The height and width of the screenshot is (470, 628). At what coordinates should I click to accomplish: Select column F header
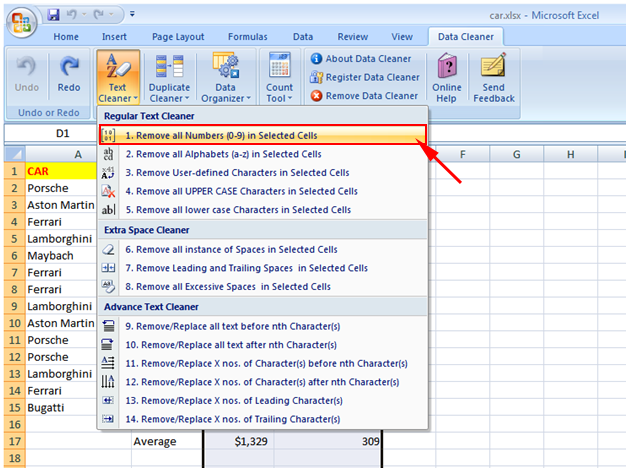coord(463,154)
